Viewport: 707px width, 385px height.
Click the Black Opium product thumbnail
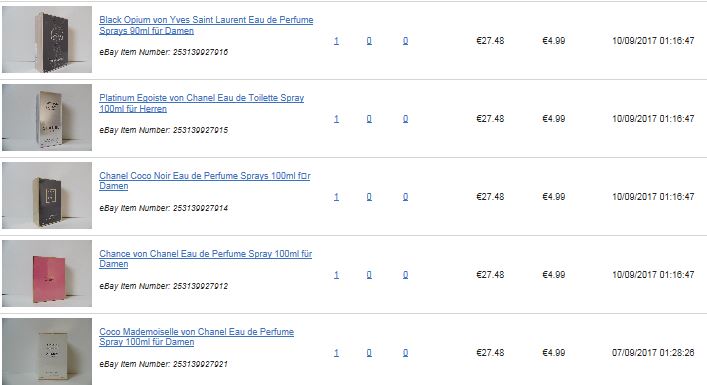(47, 39)
